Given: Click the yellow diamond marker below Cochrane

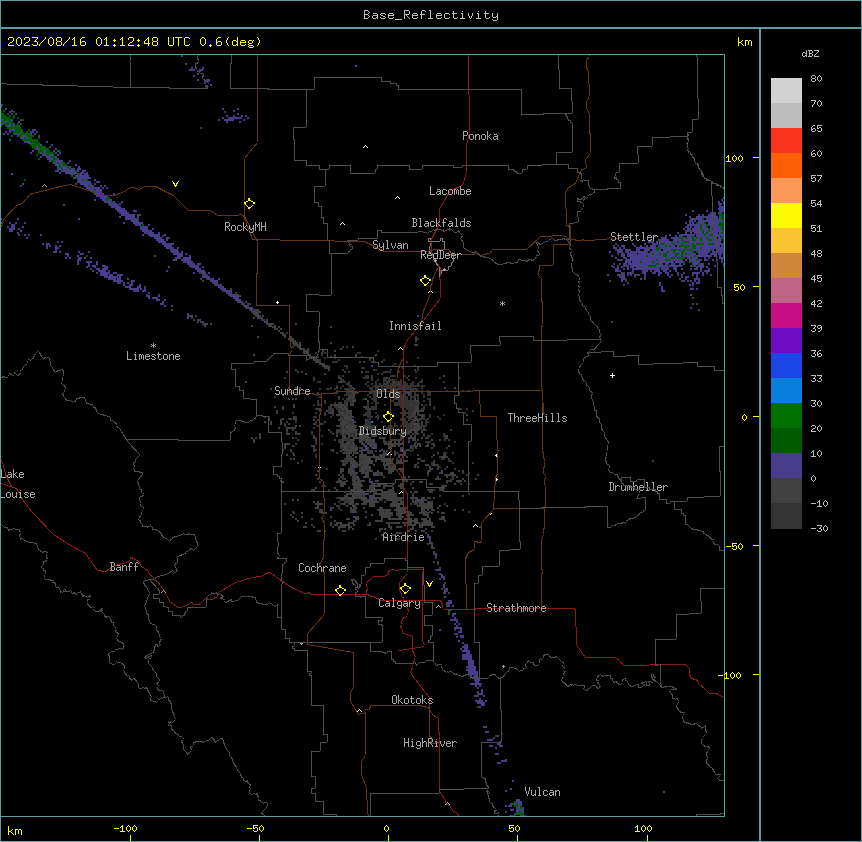Looking at the screenshot, I should click(x=340, y=590).
